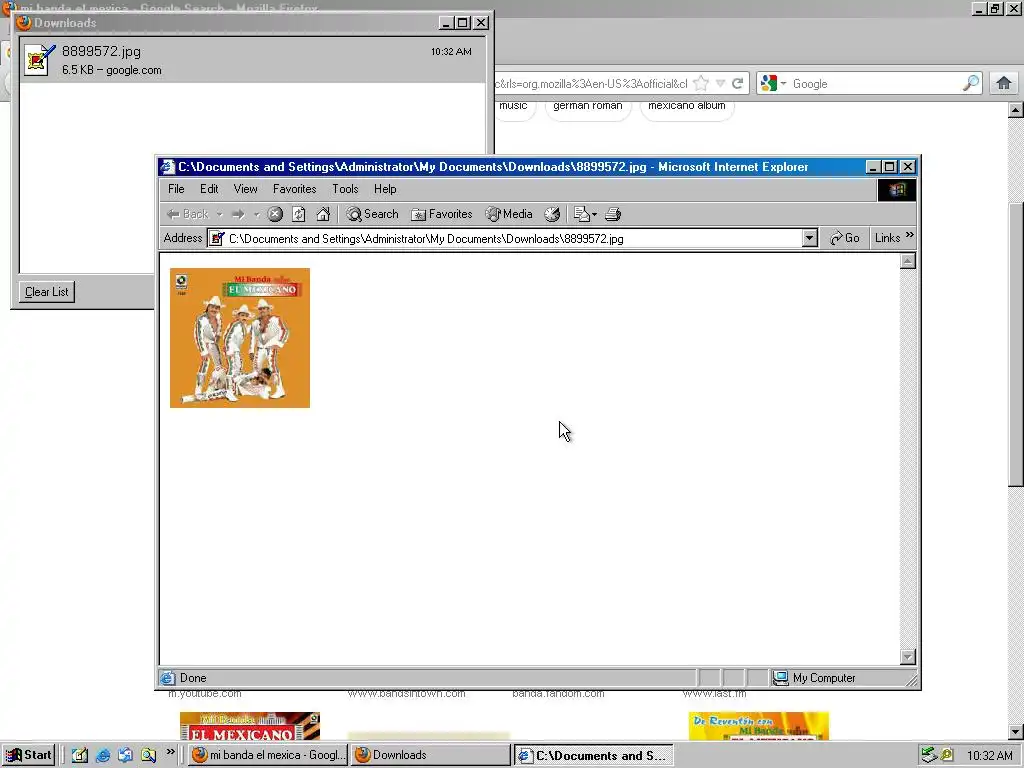Open IE Media pane
This screenshot has height=768, width=1024.
point(509,214)
